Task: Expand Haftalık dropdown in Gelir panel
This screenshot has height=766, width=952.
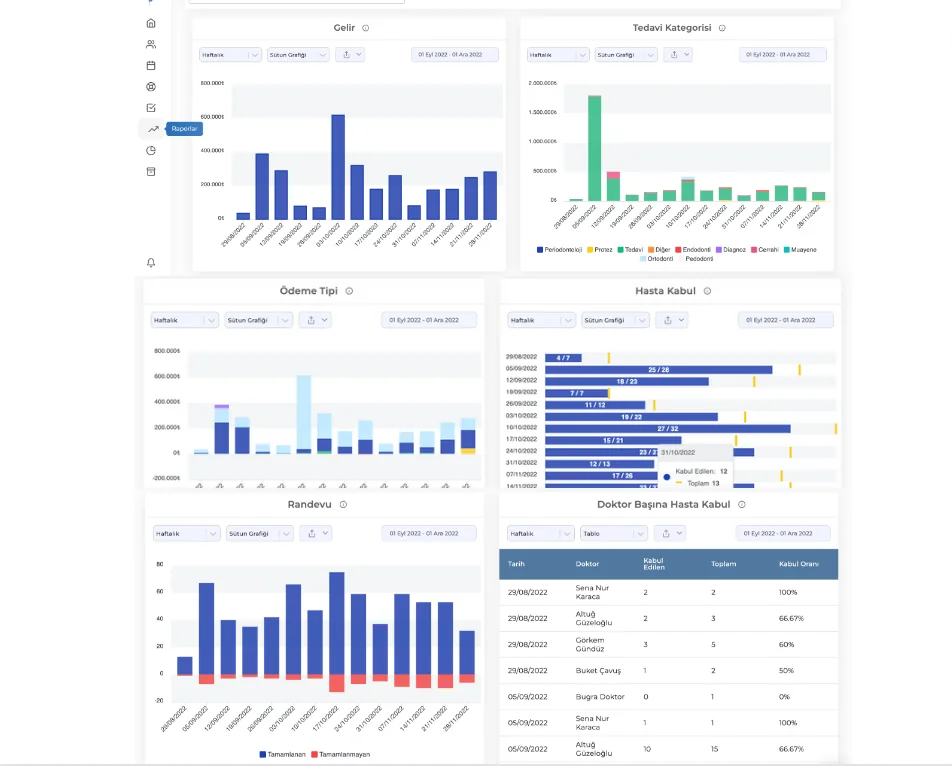Action: coord(230,55)
